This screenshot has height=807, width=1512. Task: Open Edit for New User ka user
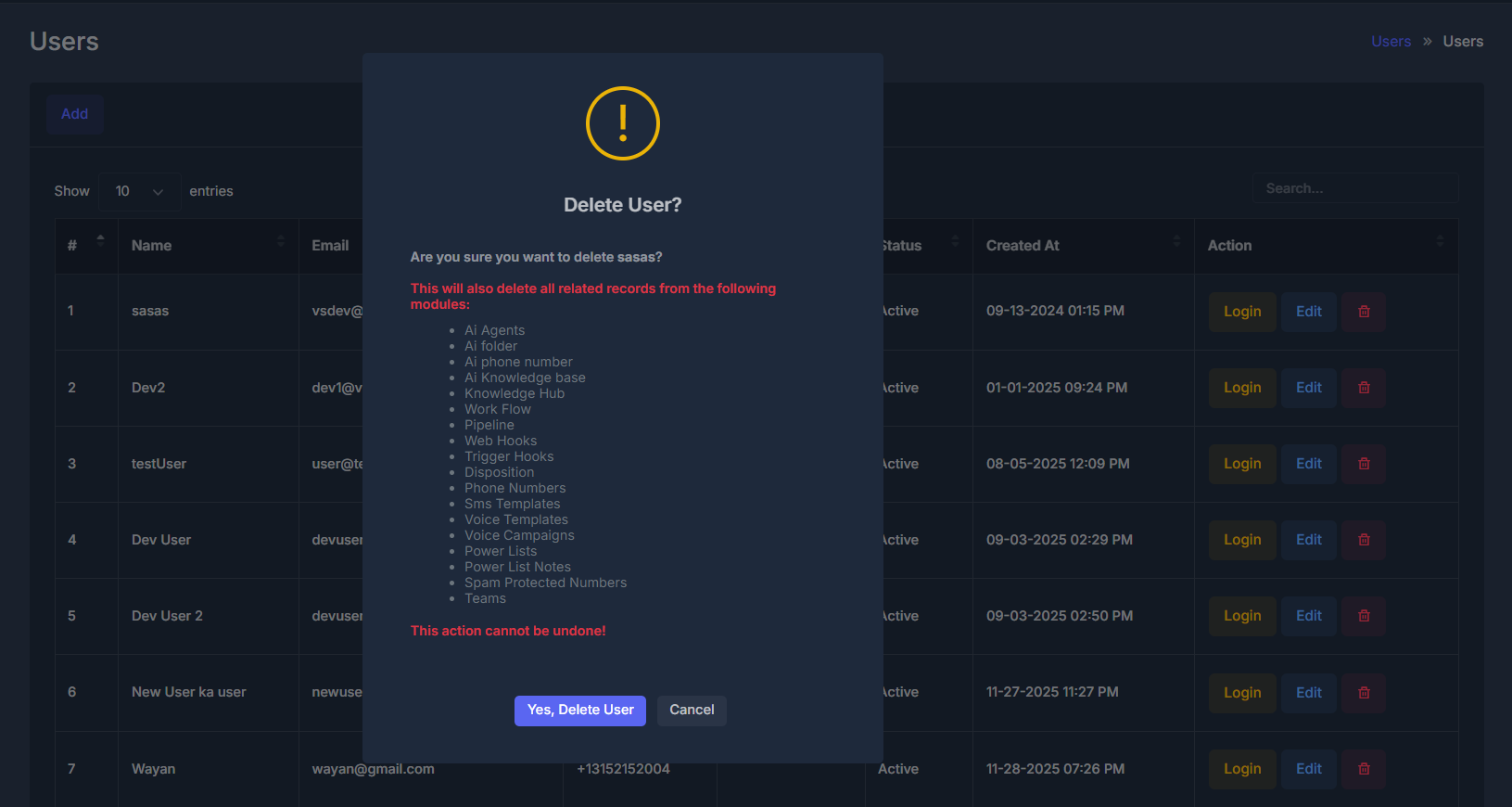tap(1309, 693)
